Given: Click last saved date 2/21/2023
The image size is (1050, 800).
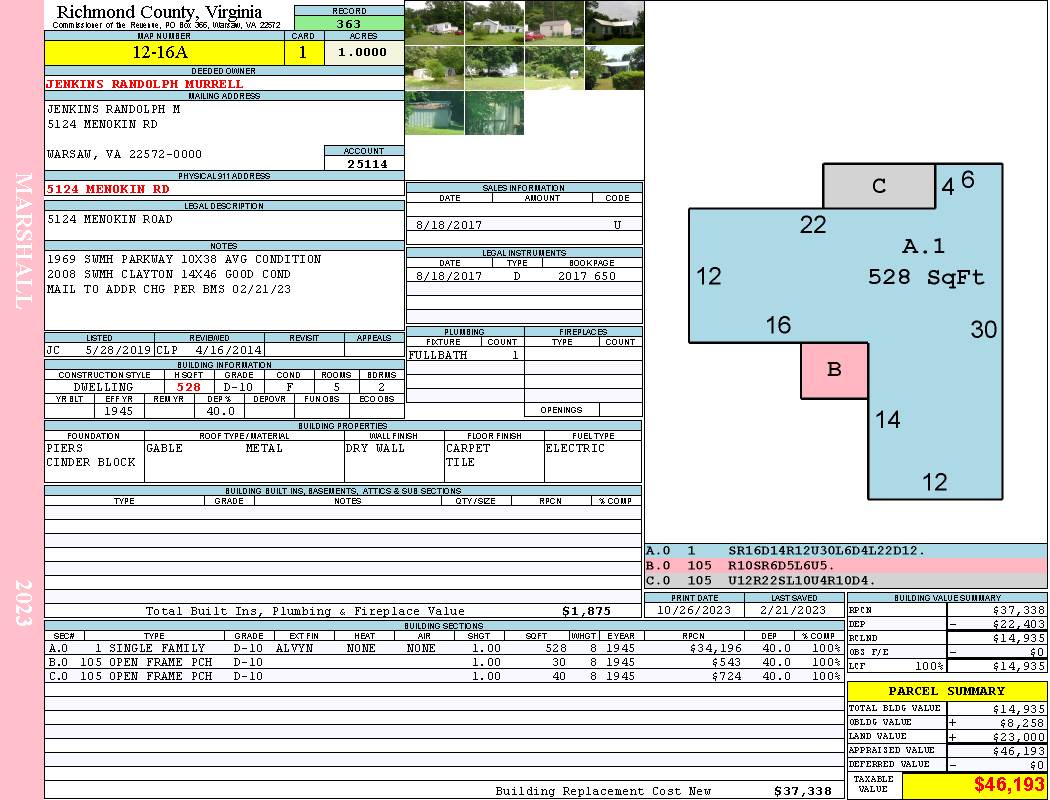Looking at the screenshot, I should click(794, 610).
